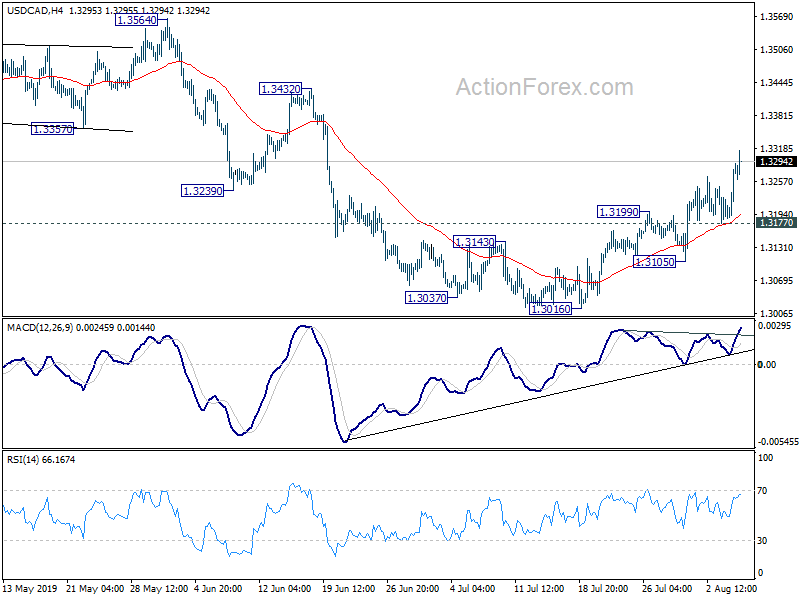Click the 1.32570 price axis value
The height and width of the screenshot is (600, 800).
pos(777,182)
